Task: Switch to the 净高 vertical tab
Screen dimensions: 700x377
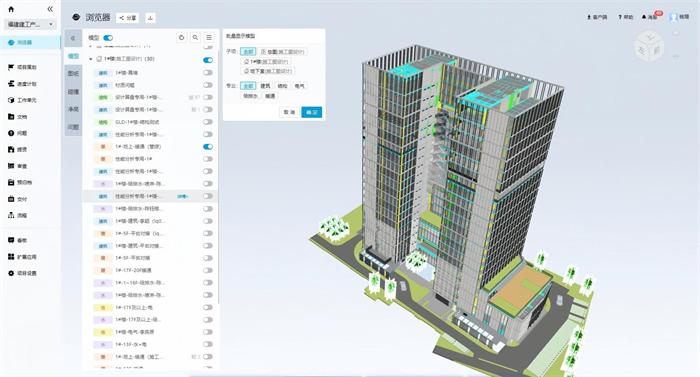Action: [x=73, y=109]
